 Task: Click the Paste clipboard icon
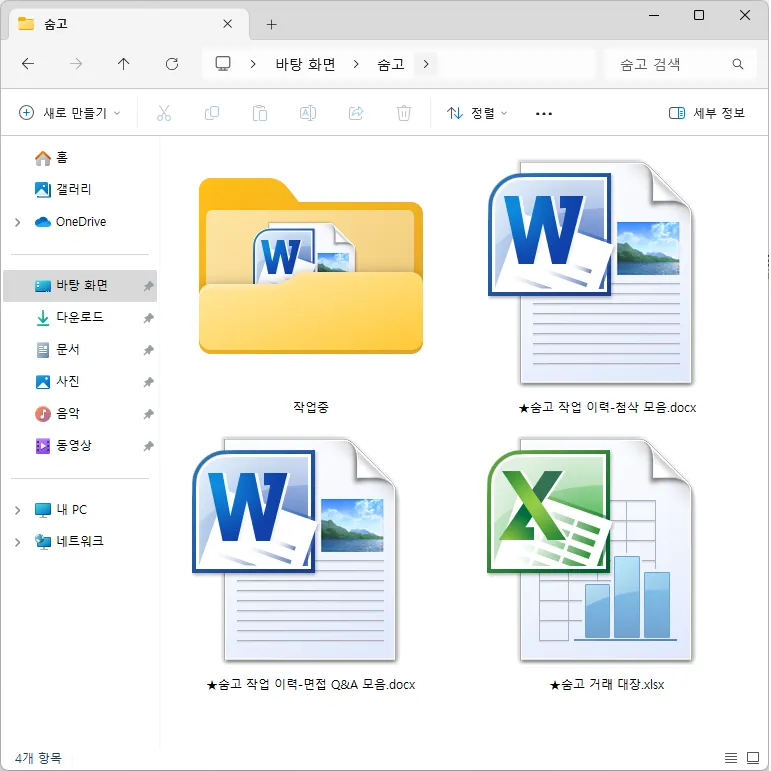click(260, 113)
